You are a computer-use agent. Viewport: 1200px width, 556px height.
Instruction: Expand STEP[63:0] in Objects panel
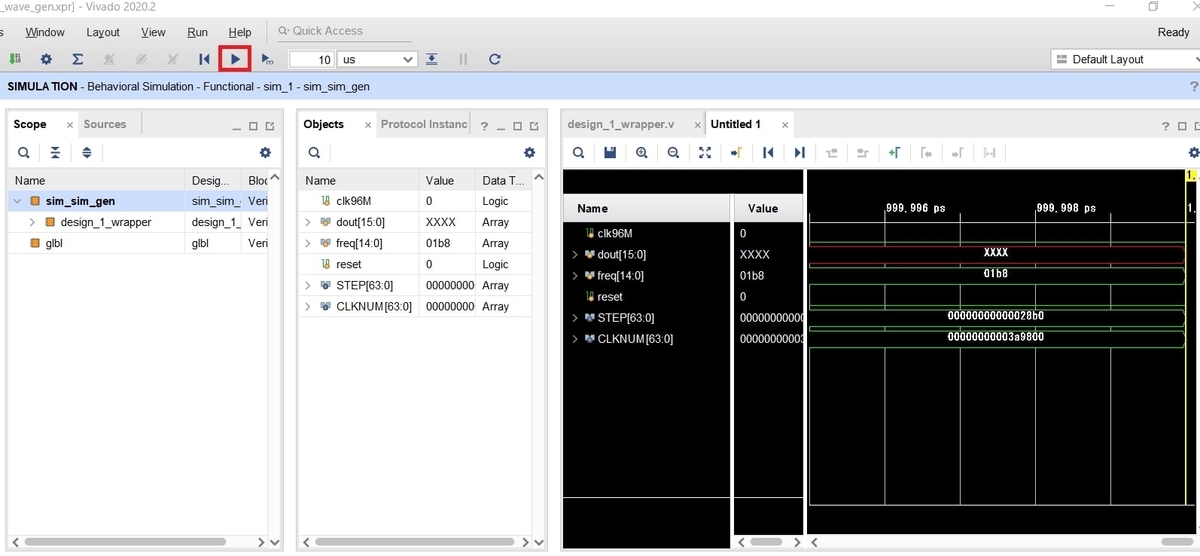click(309, 285)
